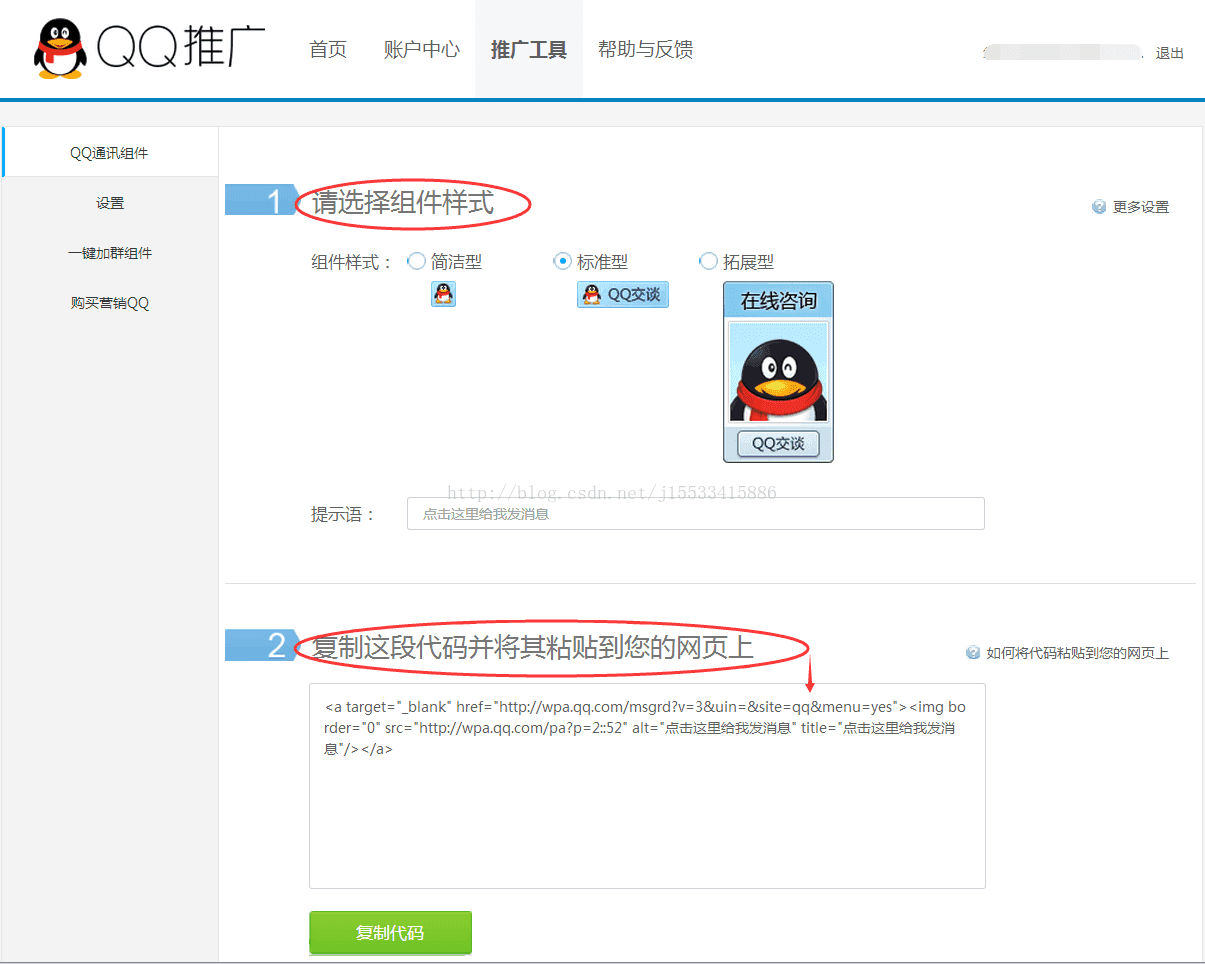Screen dimensions: 1205x964
Task: Open 如何将代码粘贴到您的网页上 help link
Action: [x=1078, y=653]
